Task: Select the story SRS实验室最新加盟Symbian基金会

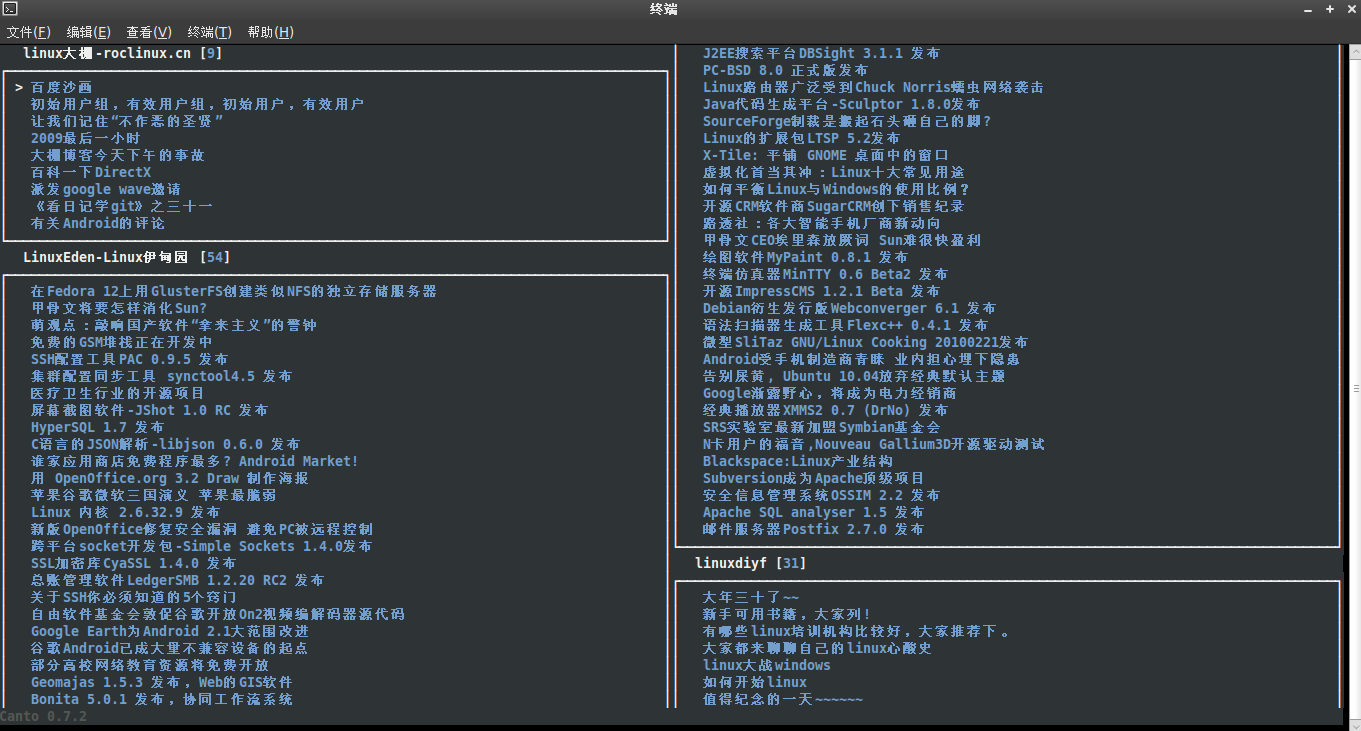Action: [821, 428]
